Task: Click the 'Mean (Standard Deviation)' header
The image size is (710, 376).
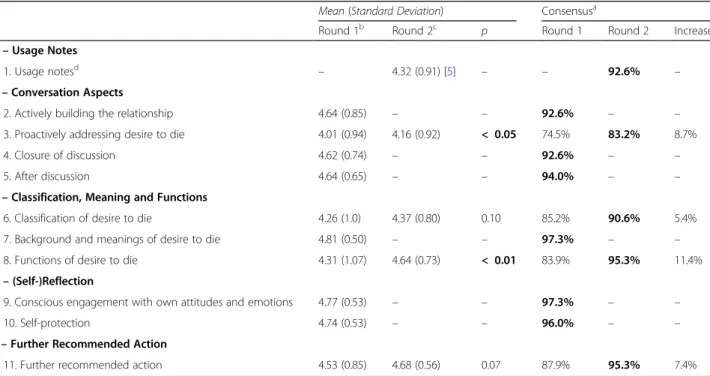Action: (381, 11)
